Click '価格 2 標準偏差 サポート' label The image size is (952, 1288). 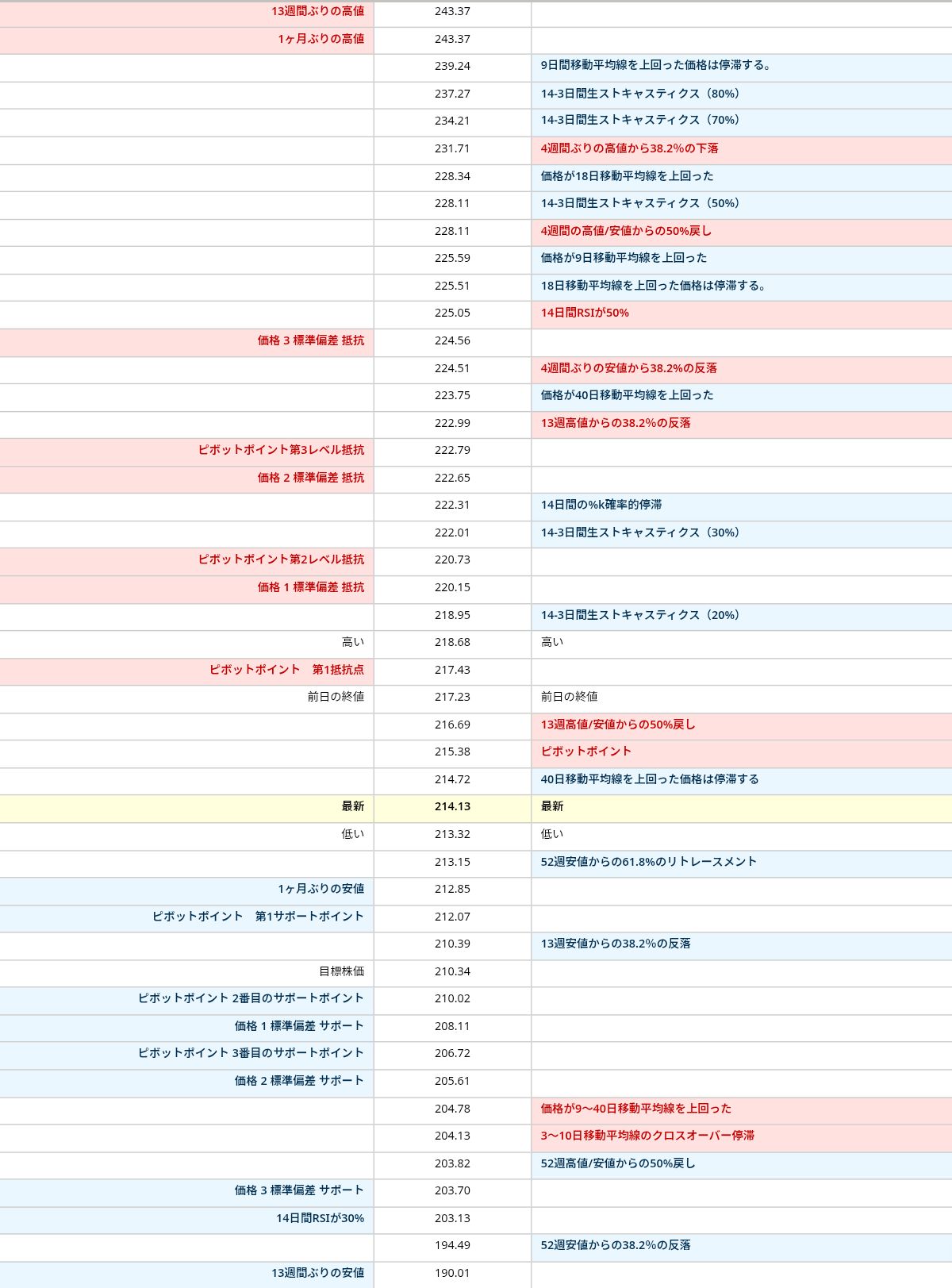click(299, 1081)
